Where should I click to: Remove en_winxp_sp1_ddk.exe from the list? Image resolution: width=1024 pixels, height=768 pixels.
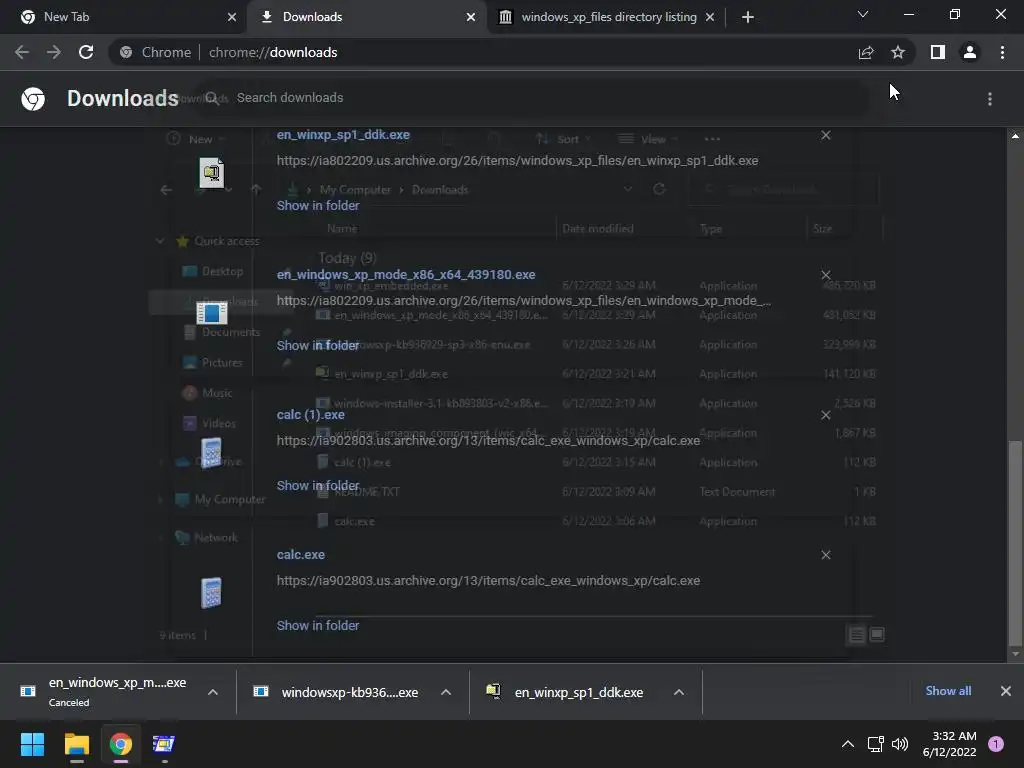coord(826,135)
